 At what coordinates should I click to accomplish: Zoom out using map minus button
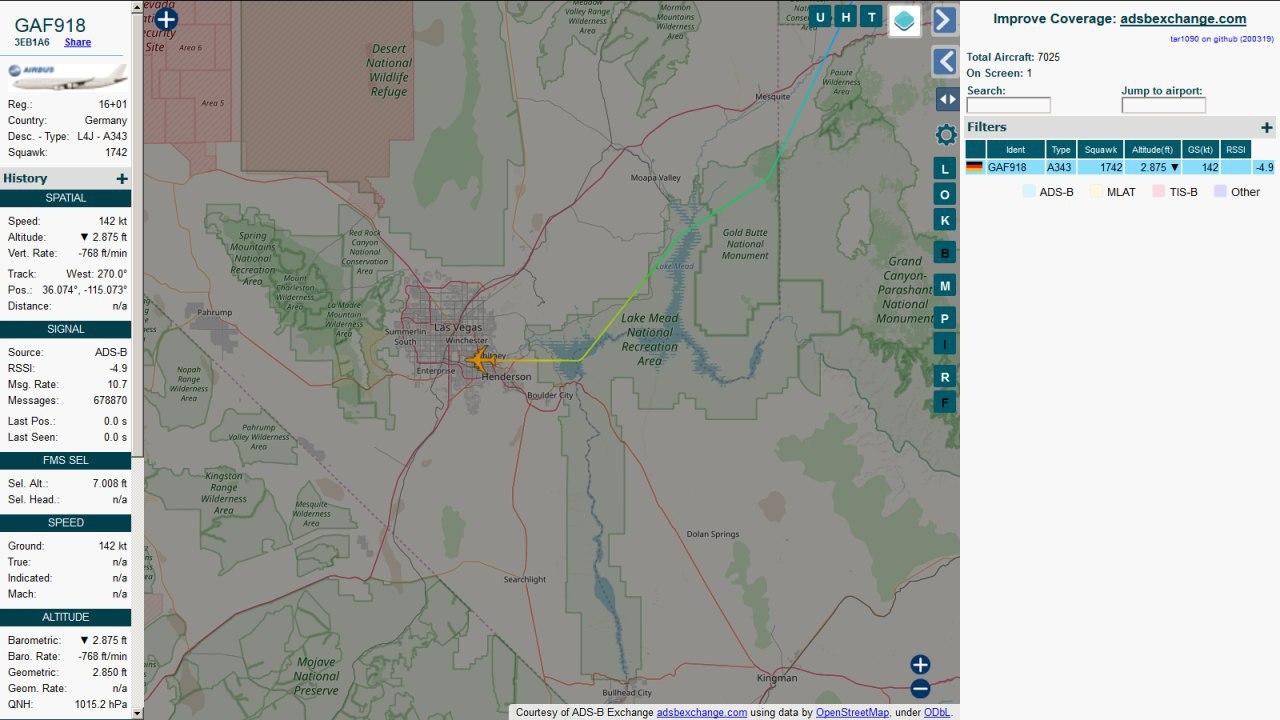click(920, 688)
